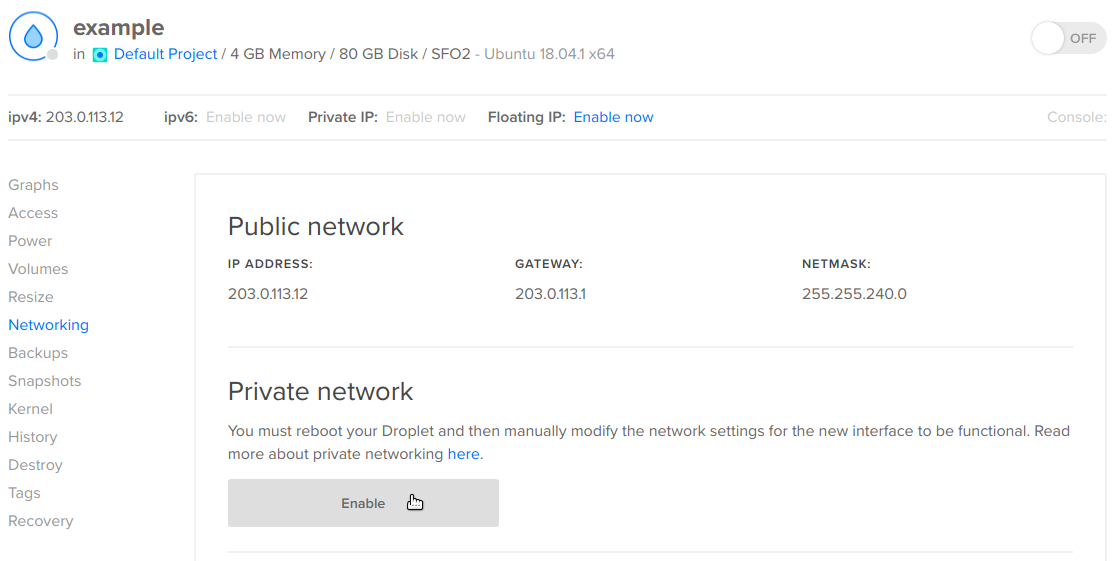Click the Public network heading

tap(316, 226)
